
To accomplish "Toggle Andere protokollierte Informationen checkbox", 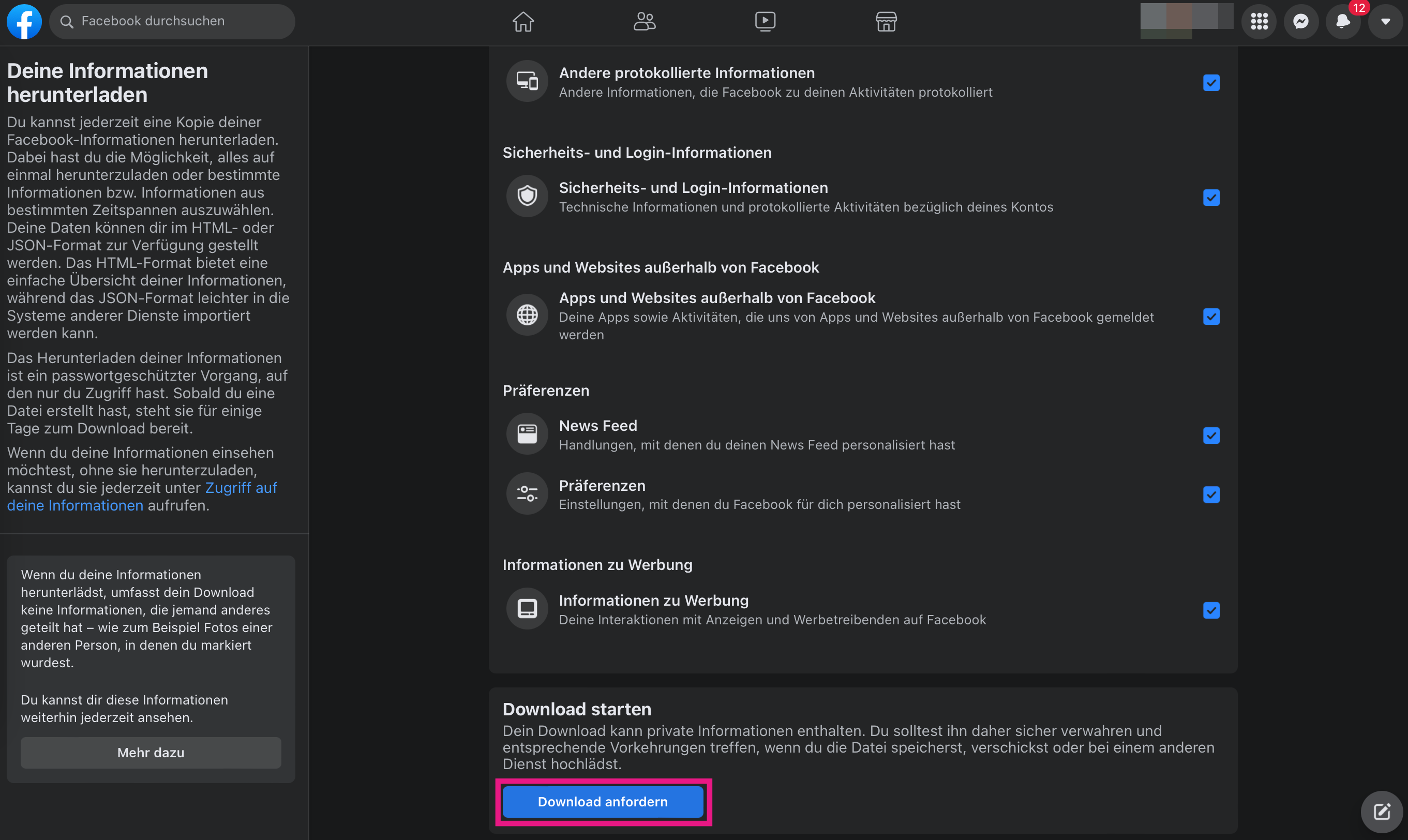I will coord(1211,83).
